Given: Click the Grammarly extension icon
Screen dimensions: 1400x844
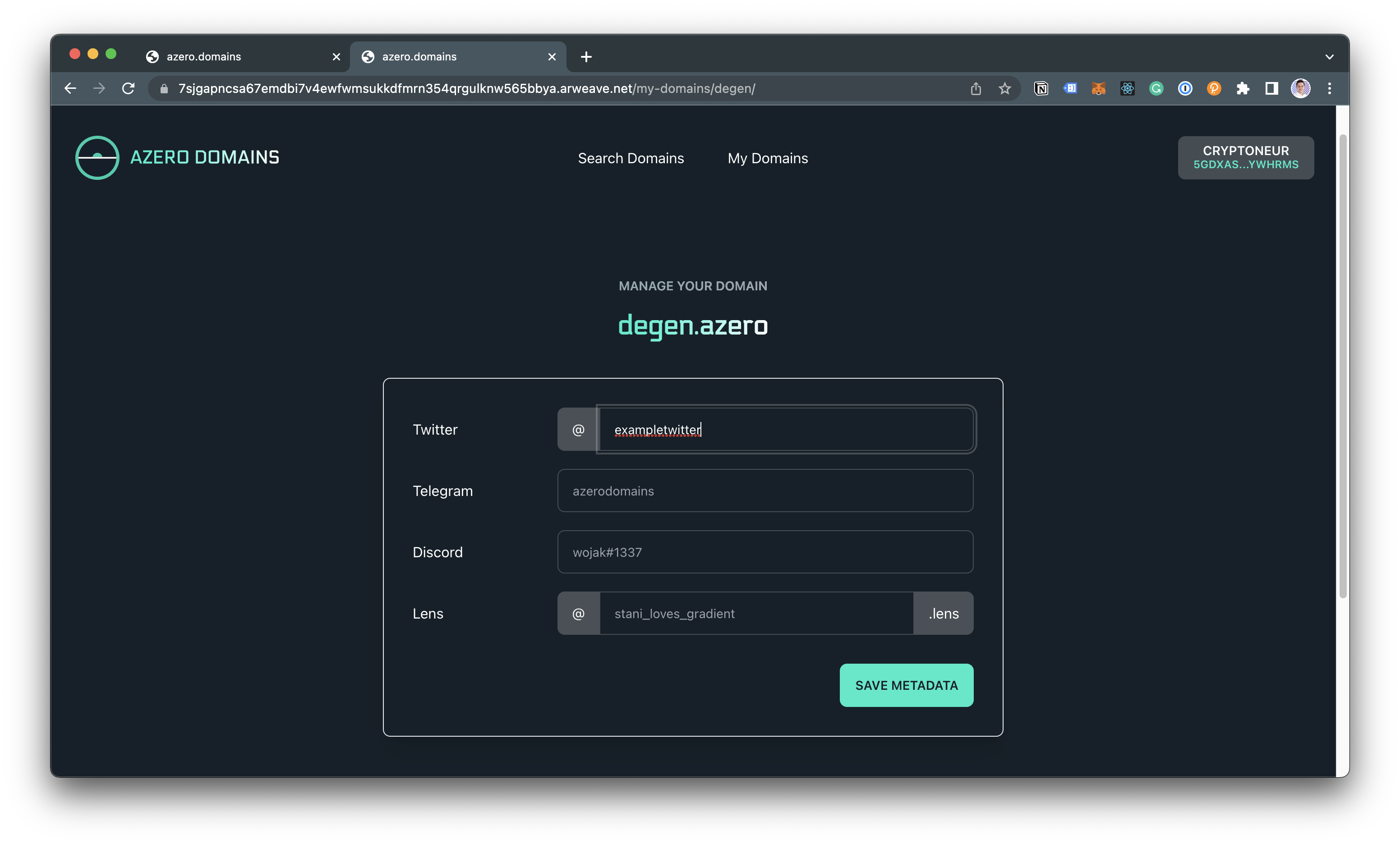Looking at the screenshot, I should [x=1156, y=89].
